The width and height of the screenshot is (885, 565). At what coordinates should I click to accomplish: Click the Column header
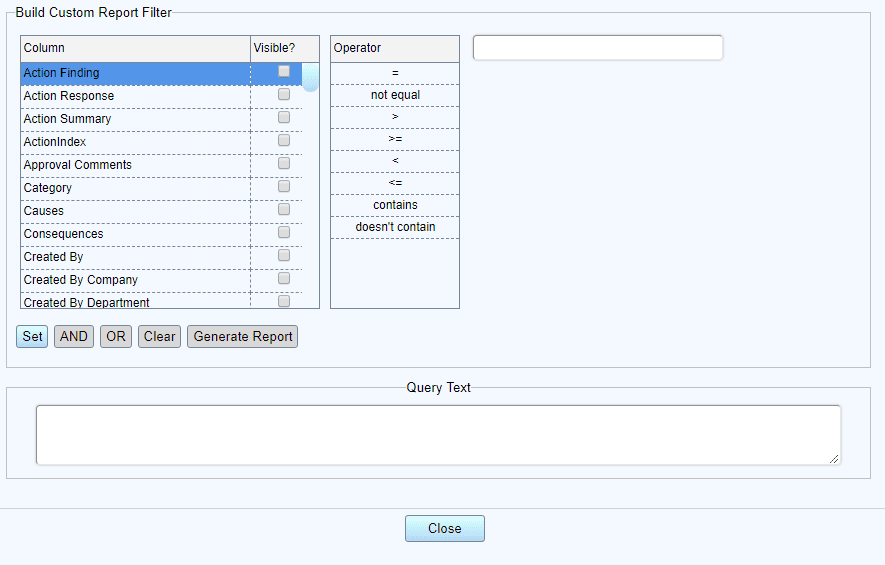point(135,49)
